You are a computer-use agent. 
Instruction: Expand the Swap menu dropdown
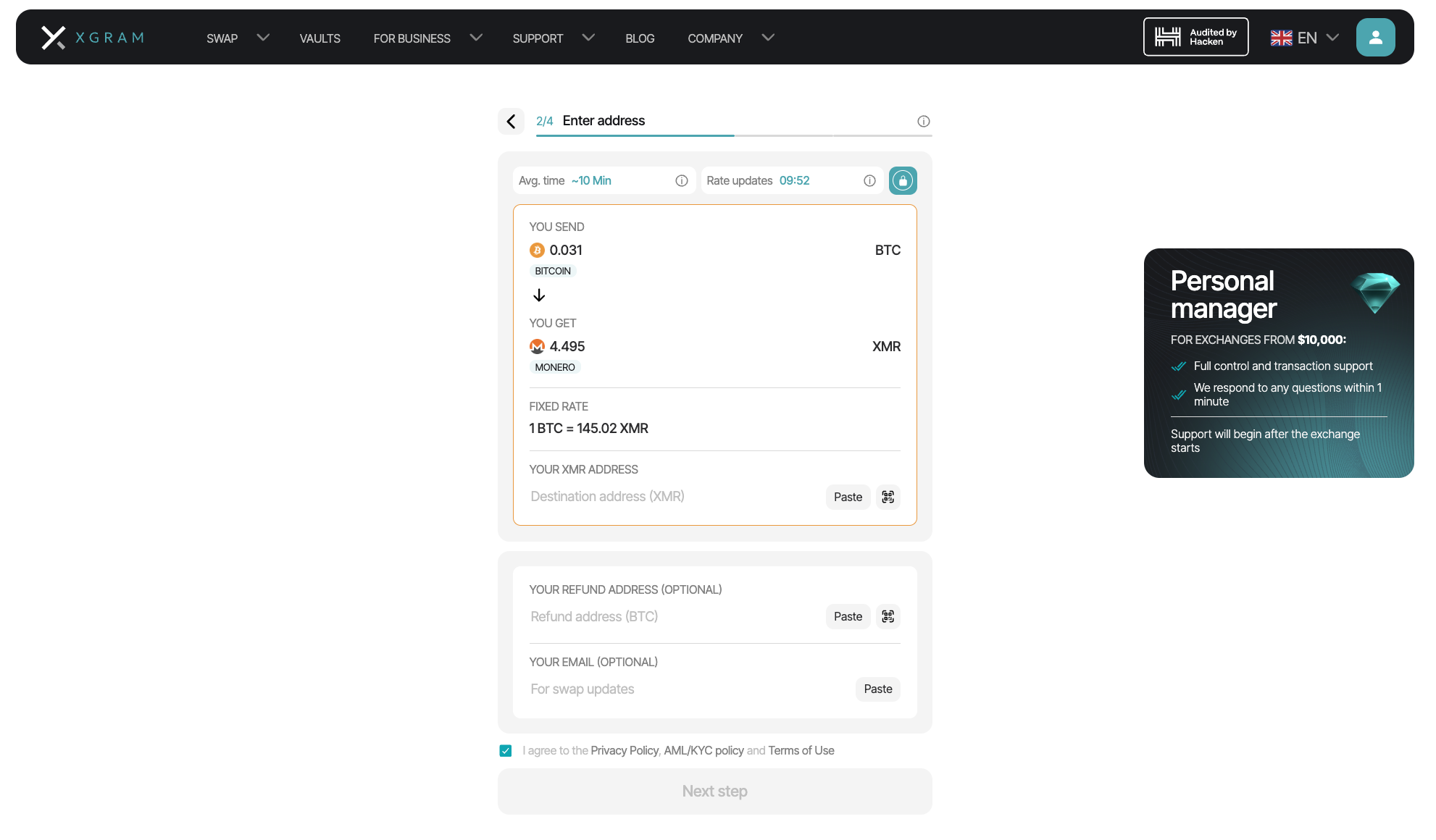pyautogui.click(x=237, y=38)
